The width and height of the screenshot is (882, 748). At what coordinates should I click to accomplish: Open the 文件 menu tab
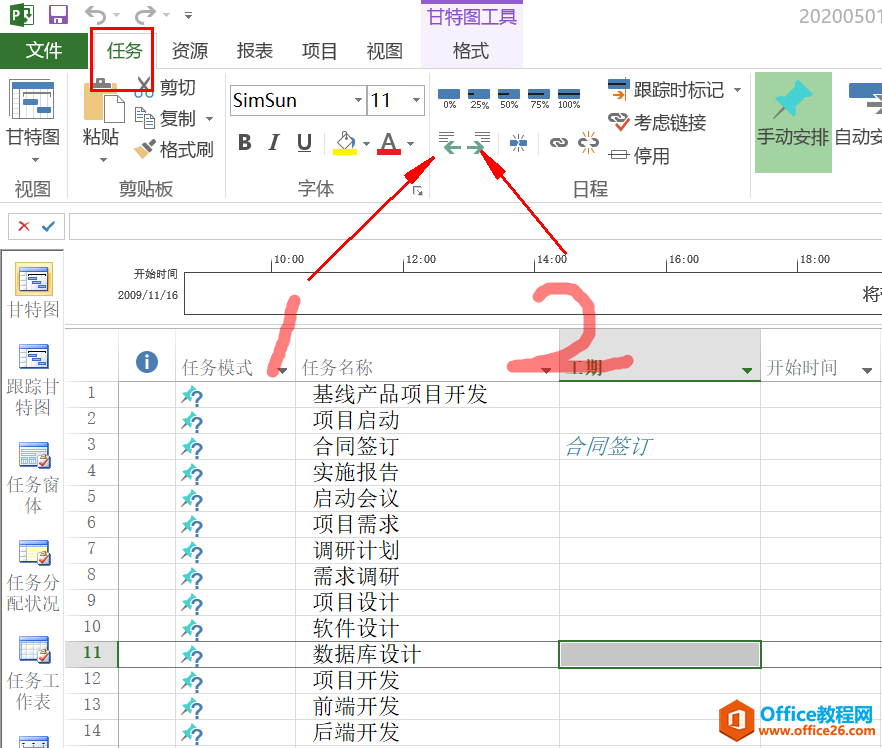click(44, 51)
